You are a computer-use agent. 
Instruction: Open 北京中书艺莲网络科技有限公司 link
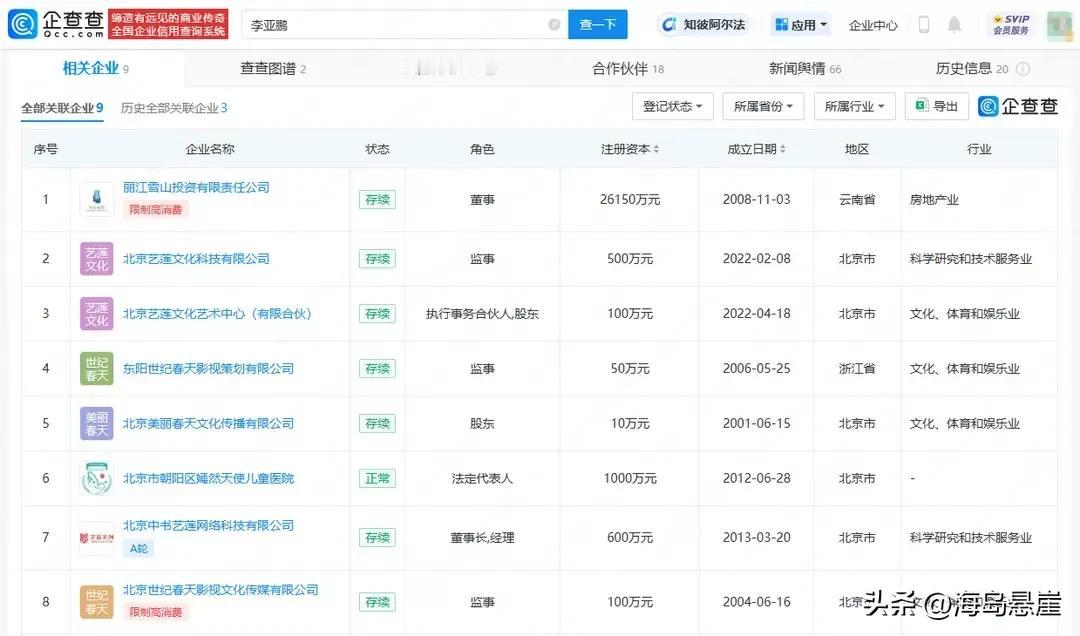(x=208, y=526)
